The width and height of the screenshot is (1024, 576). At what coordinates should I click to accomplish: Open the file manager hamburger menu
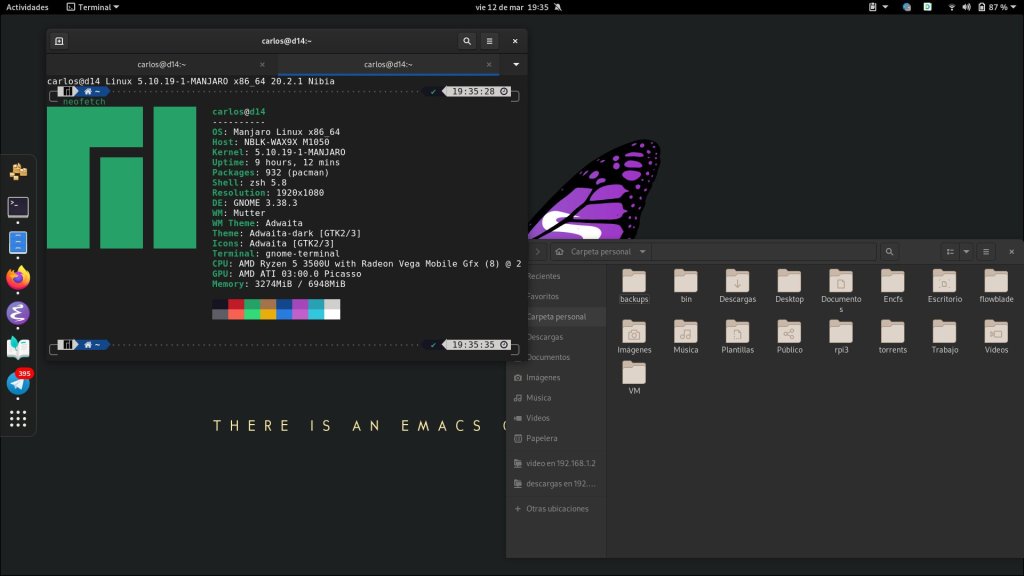click(986, 252)
